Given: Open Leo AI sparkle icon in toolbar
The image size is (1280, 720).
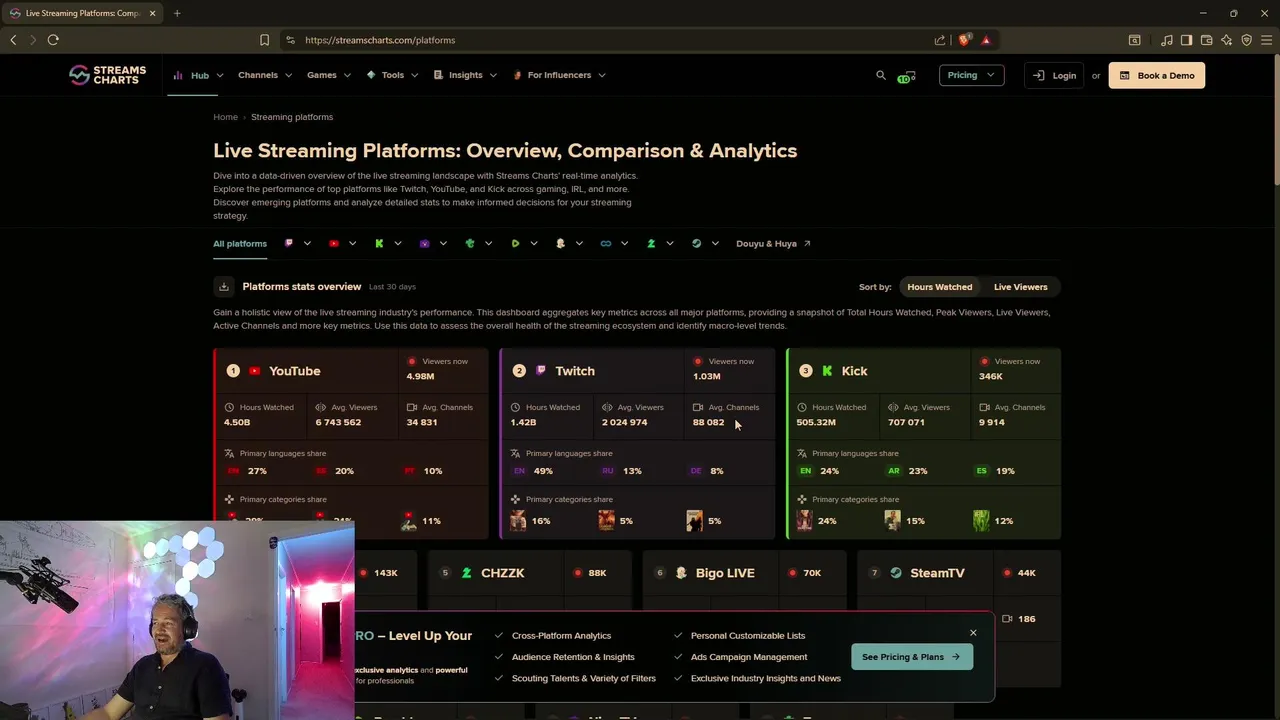Looking at the screenshot, I should 1227,40.
